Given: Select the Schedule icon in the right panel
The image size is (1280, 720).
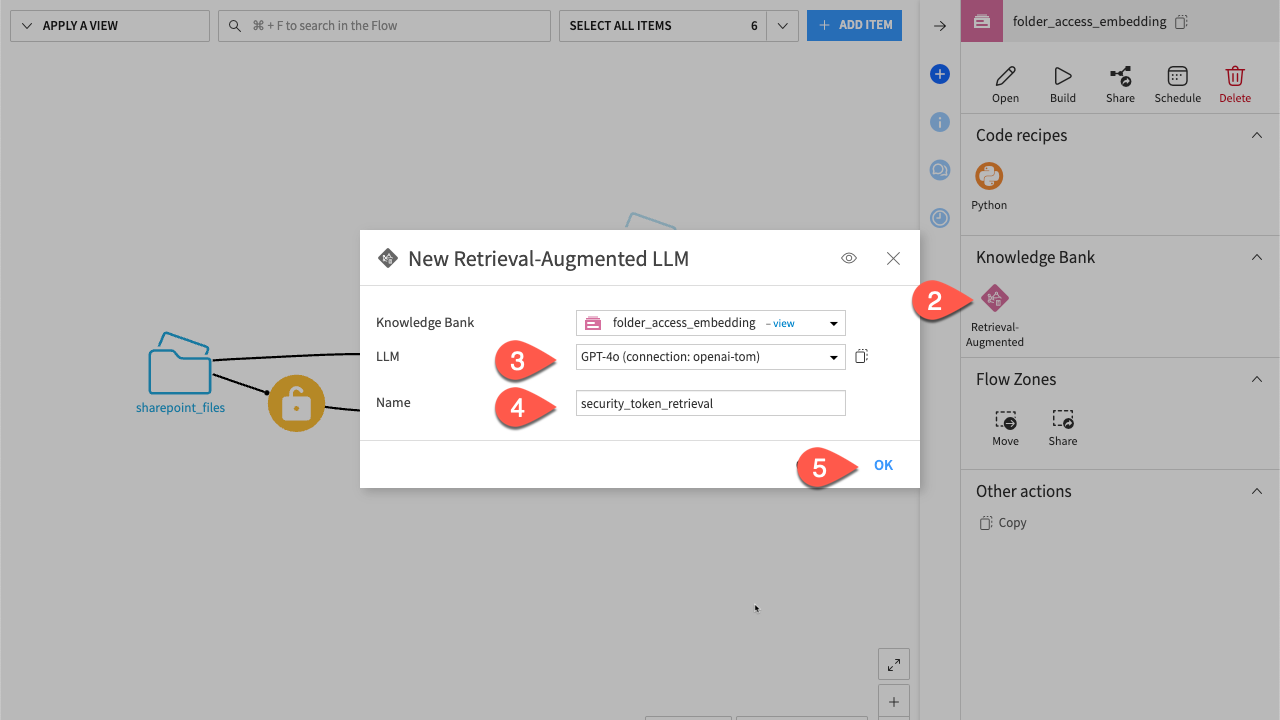Looking at the screenshot, I should 1177,82.
